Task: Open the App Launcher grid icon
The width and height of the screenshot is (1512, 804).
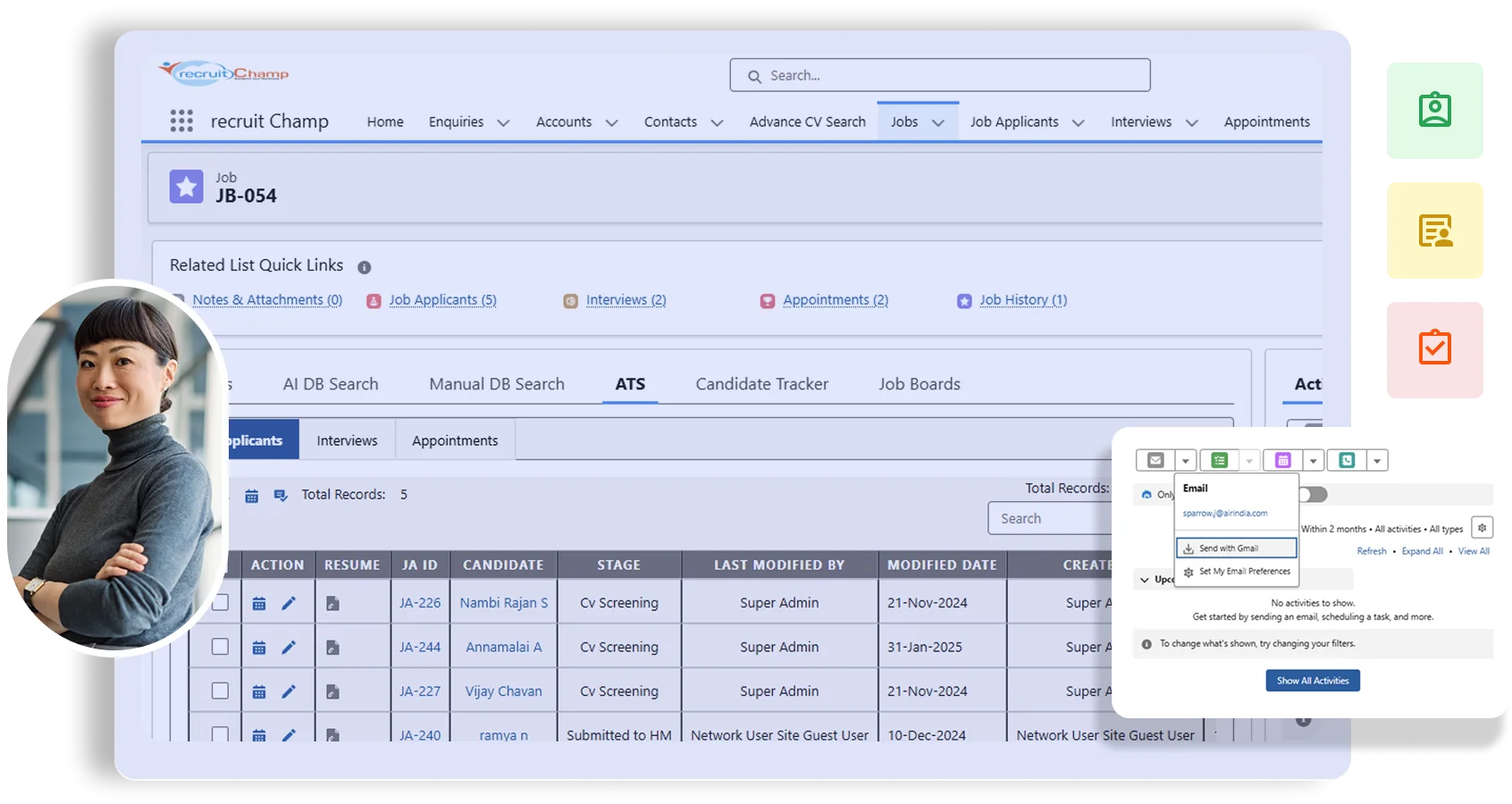Action: pyautogui.click(x=181, y=121)
